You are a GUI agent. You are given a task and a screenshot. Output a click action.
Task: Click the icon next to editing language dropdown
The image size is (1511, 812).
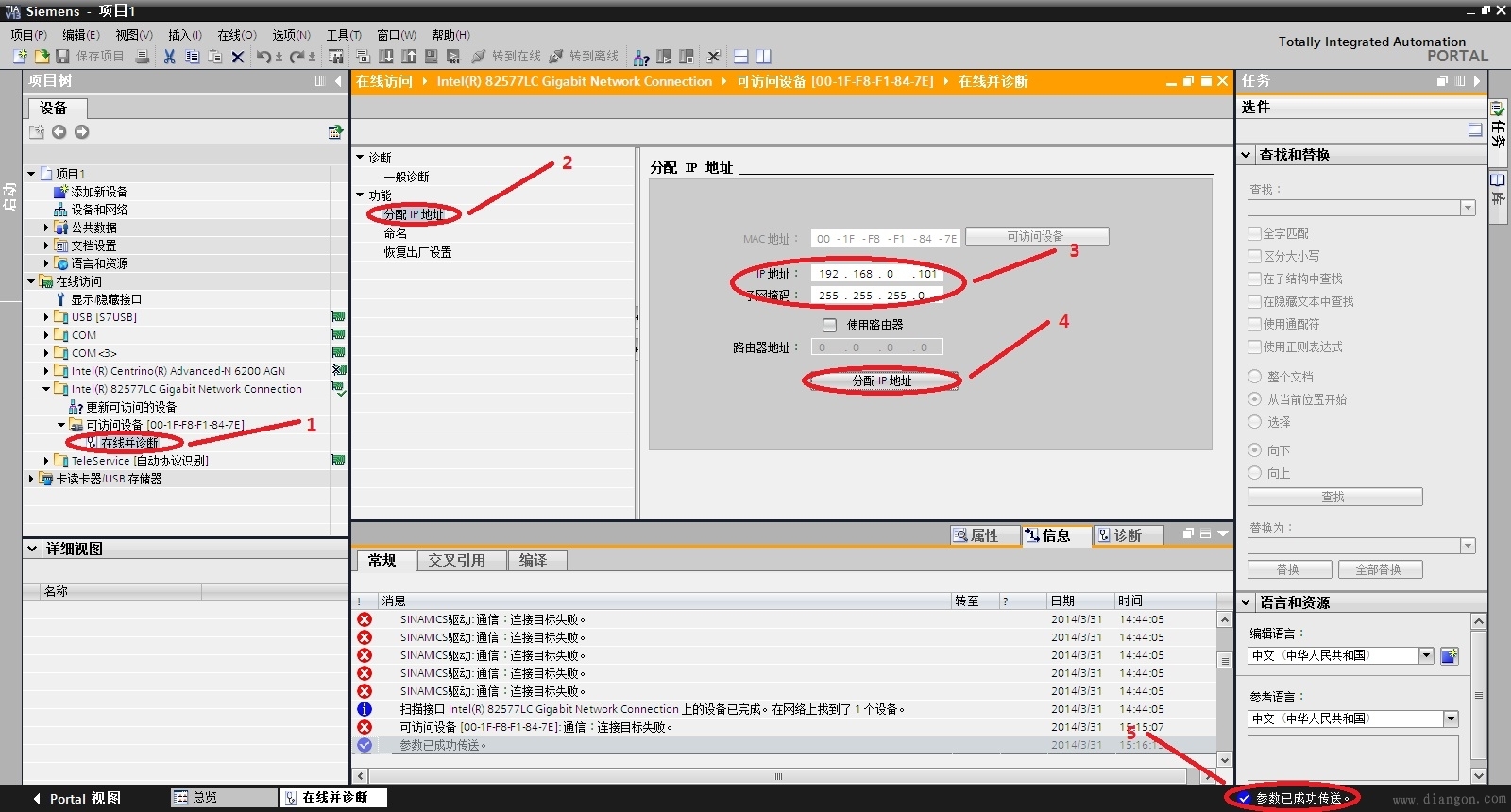(1450, 655)
